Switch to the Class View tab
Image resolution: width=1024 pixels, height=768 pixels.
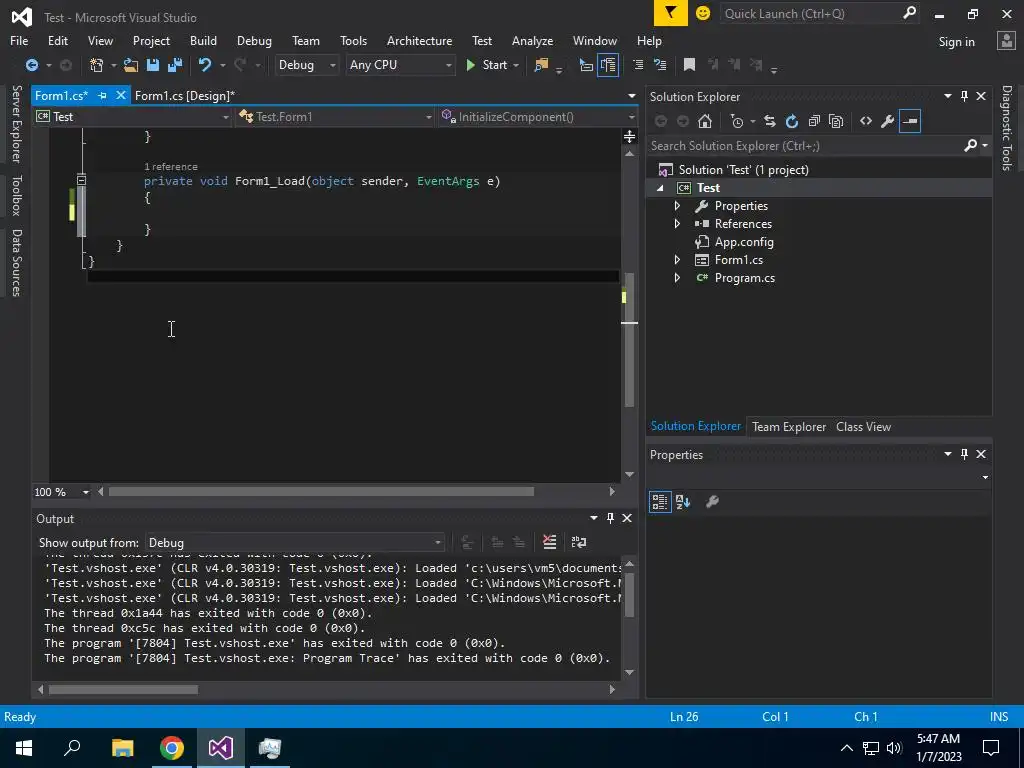(863, 426)
